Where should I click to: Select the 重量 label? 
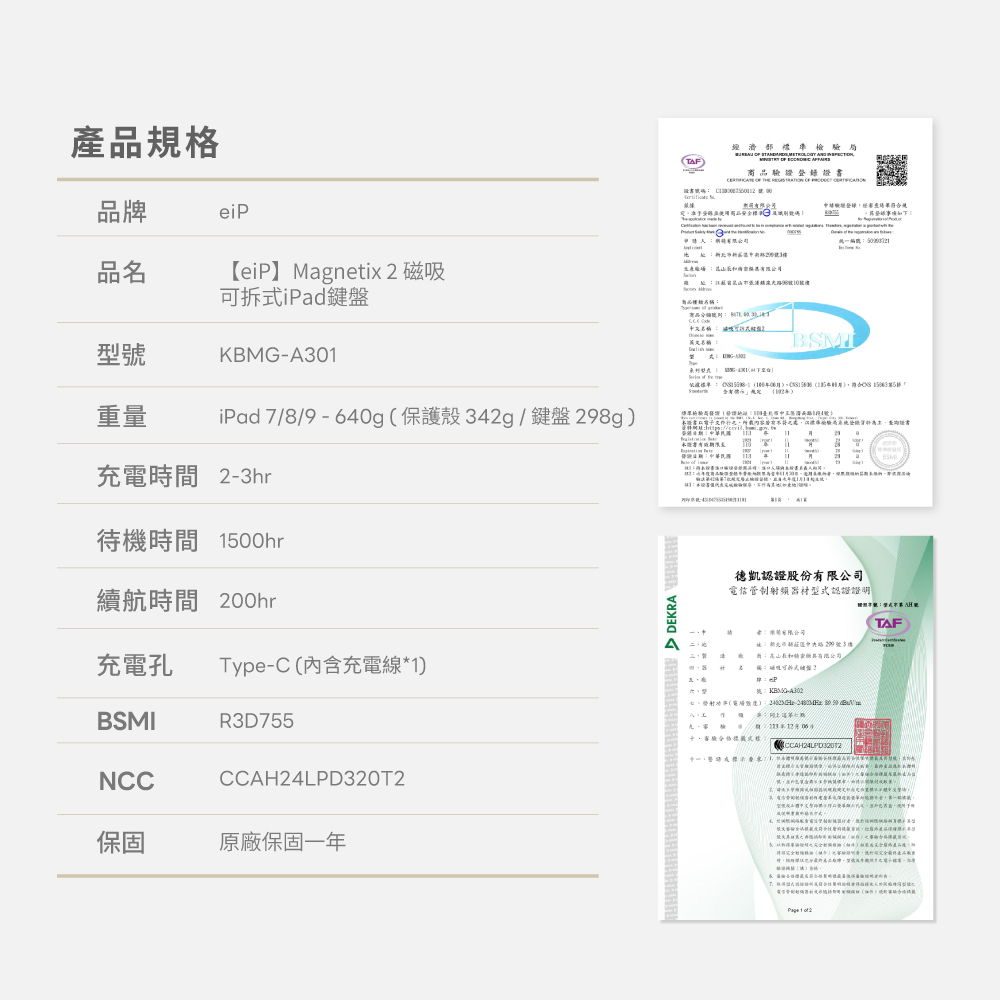click(x=122, y=416)
